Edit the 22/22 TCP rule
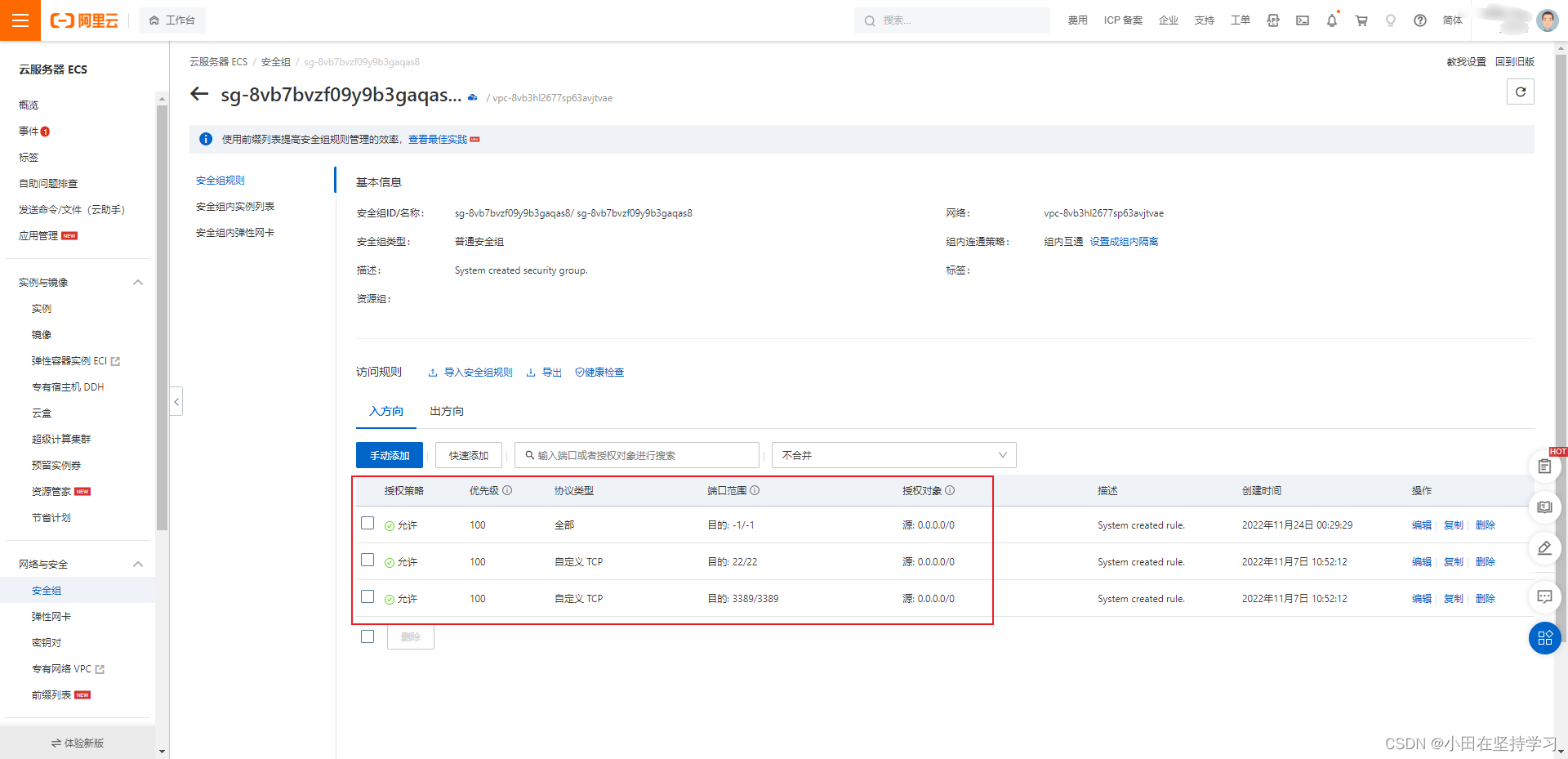 point(1422,562)
